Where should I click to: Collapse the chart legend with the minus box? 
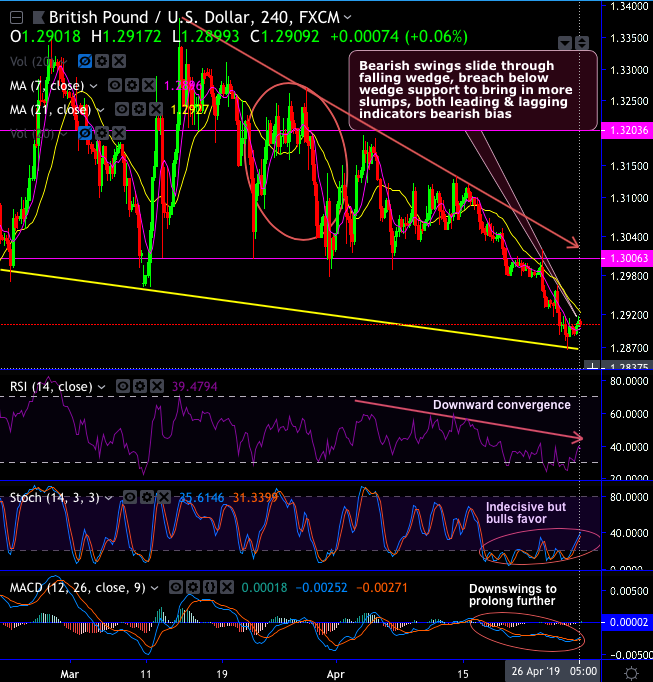pyautogui.click(x=17, y=18)
